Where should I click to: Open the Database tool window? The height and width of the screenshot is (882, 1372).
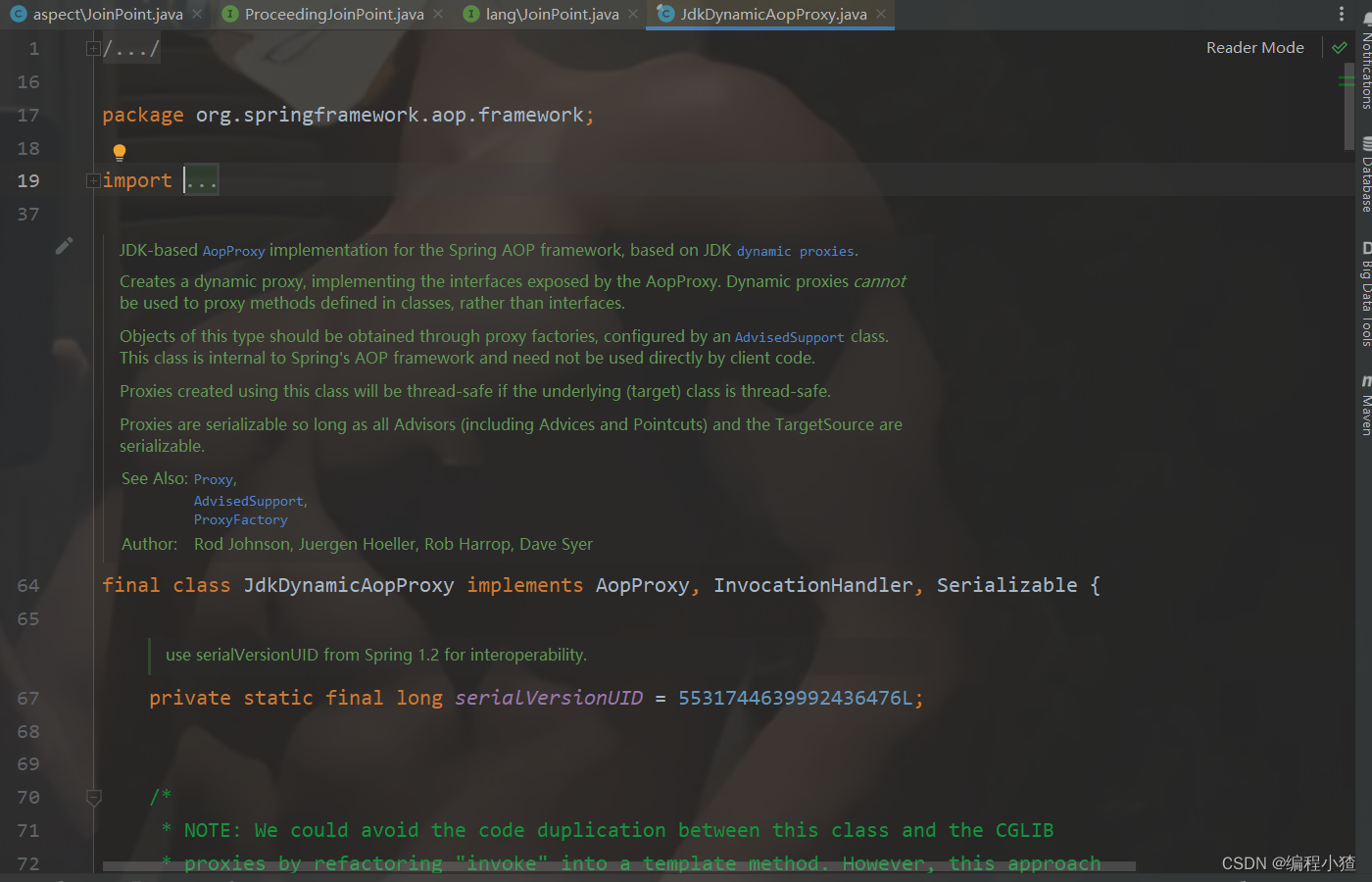pos(1365,175)
